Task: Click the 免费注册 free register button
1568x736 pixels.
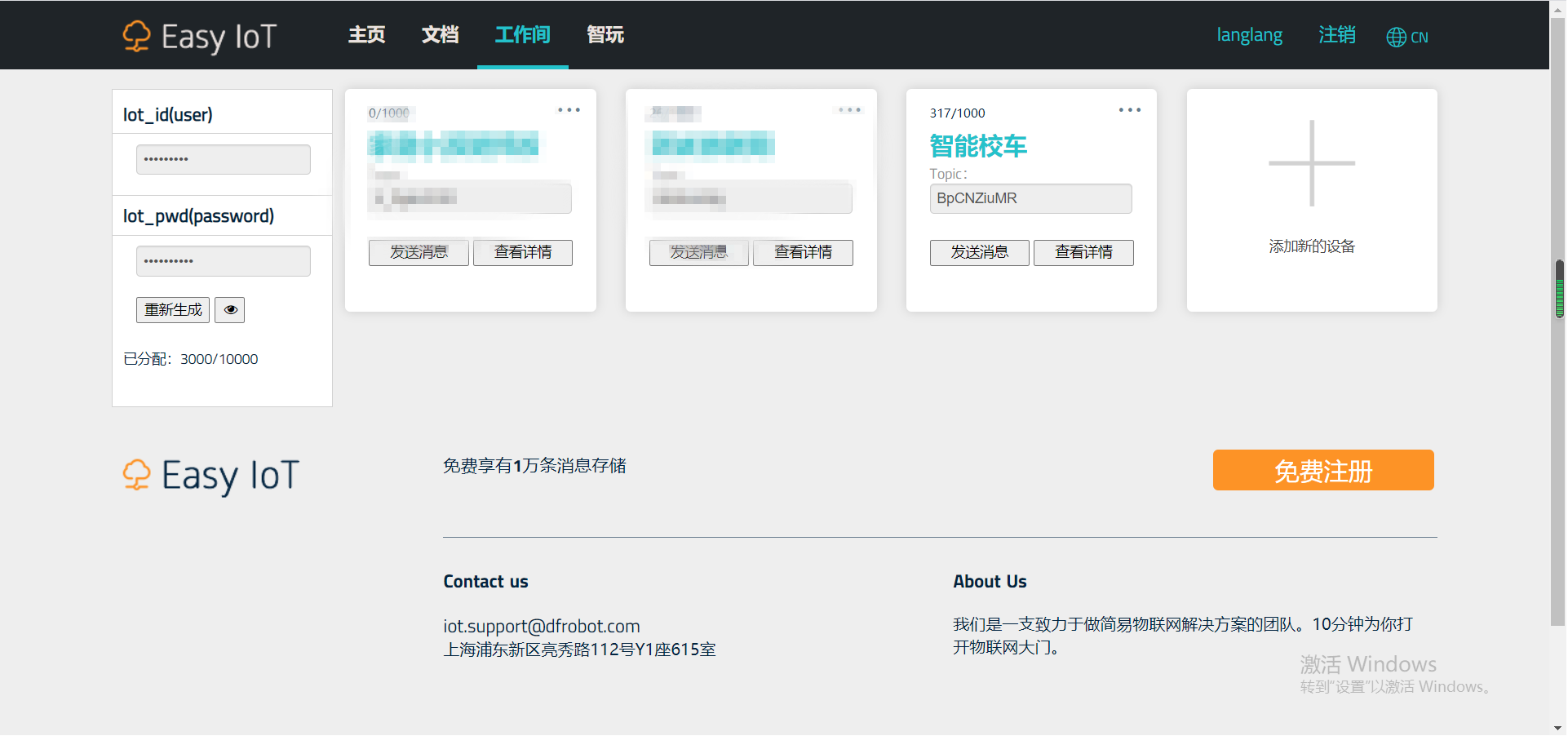Action: (x=1323, y=470)
